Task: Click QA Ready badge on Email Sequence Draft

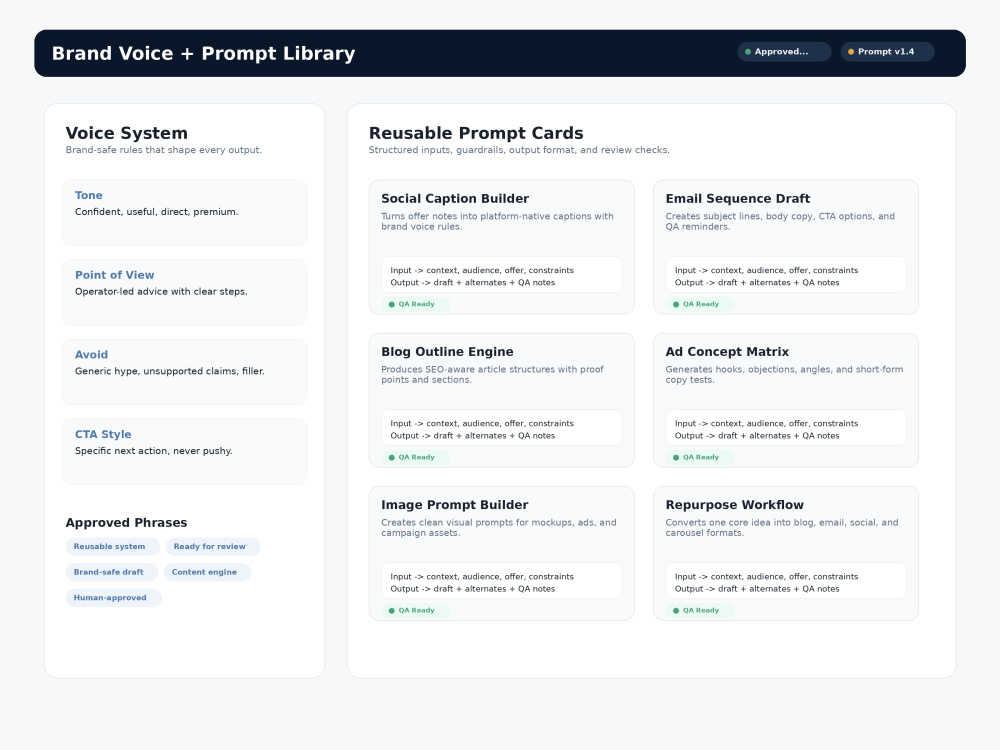Action: click(700, 304)
